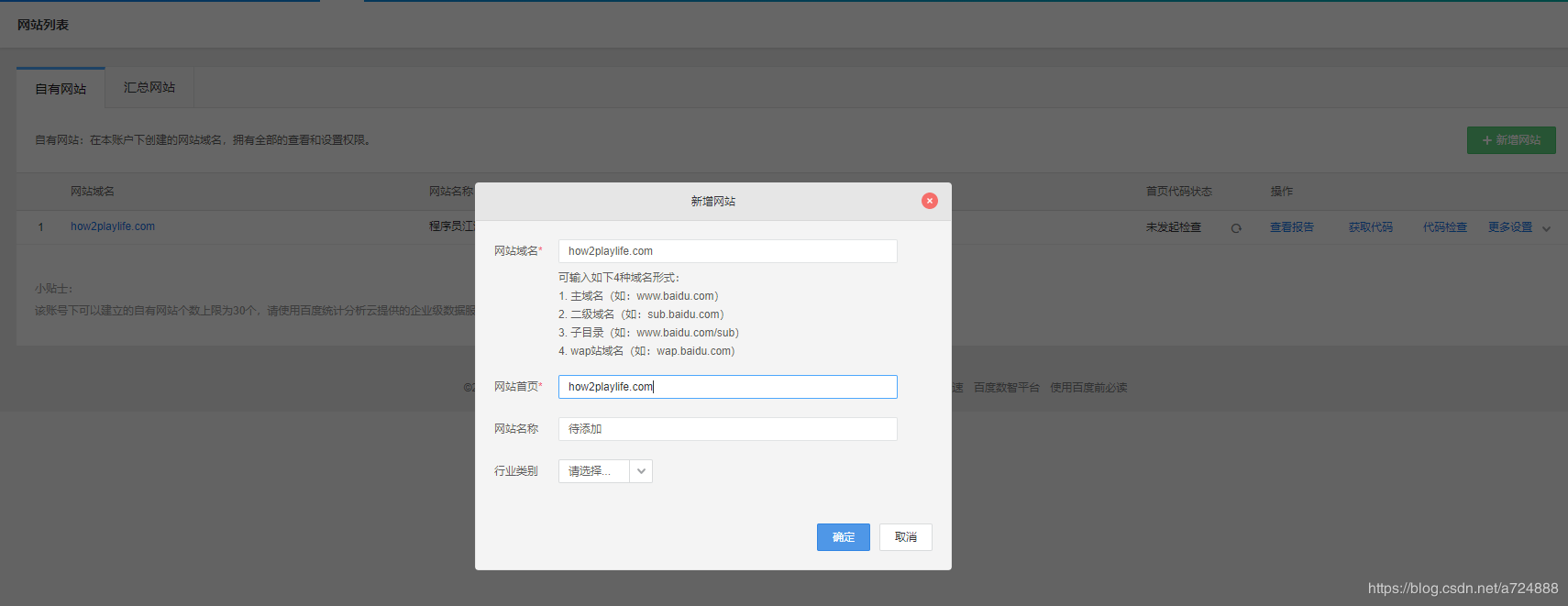Click the '4. wap站域名' hint line
Image resolution: width=1568 pixels, height=606 pixels.
(646, 351)
